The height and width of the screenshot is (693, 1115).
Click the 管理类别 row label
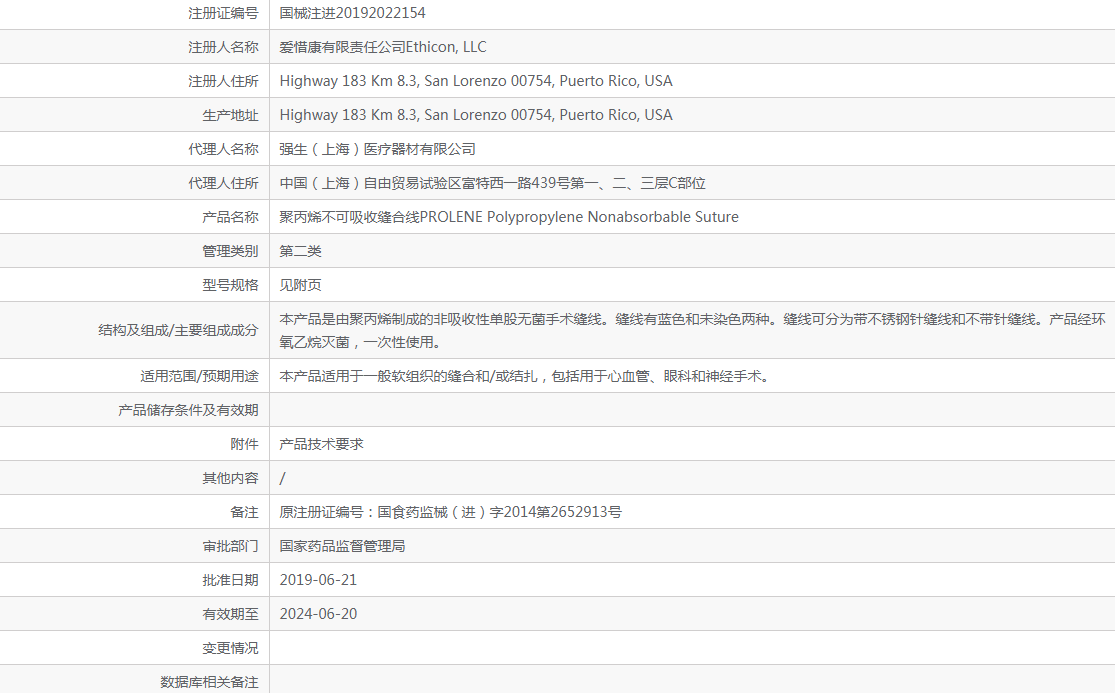pos(230,252)
